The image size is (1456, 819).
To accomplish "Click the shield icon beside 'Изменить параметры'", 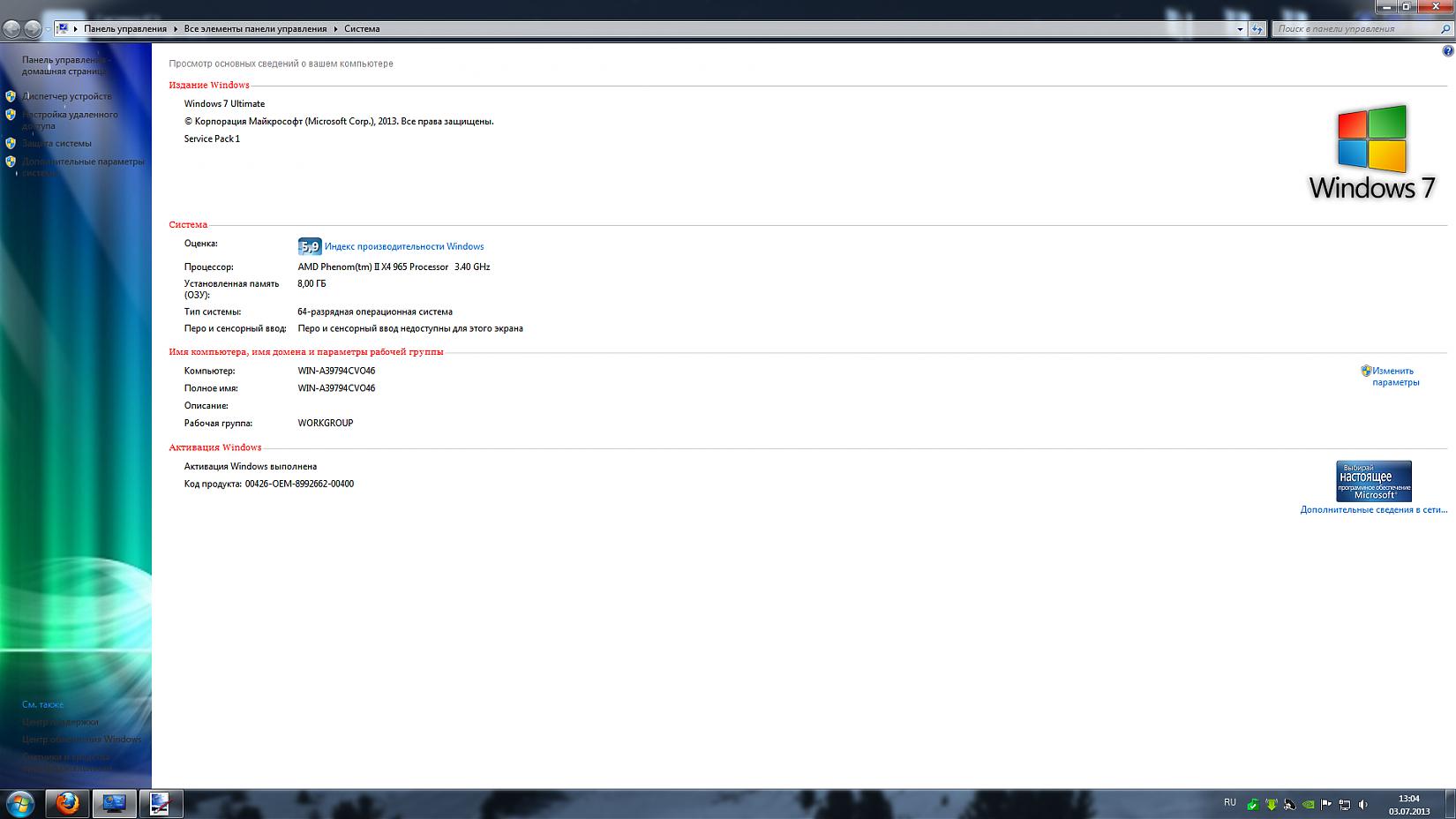I will [x=1366, y=371].
